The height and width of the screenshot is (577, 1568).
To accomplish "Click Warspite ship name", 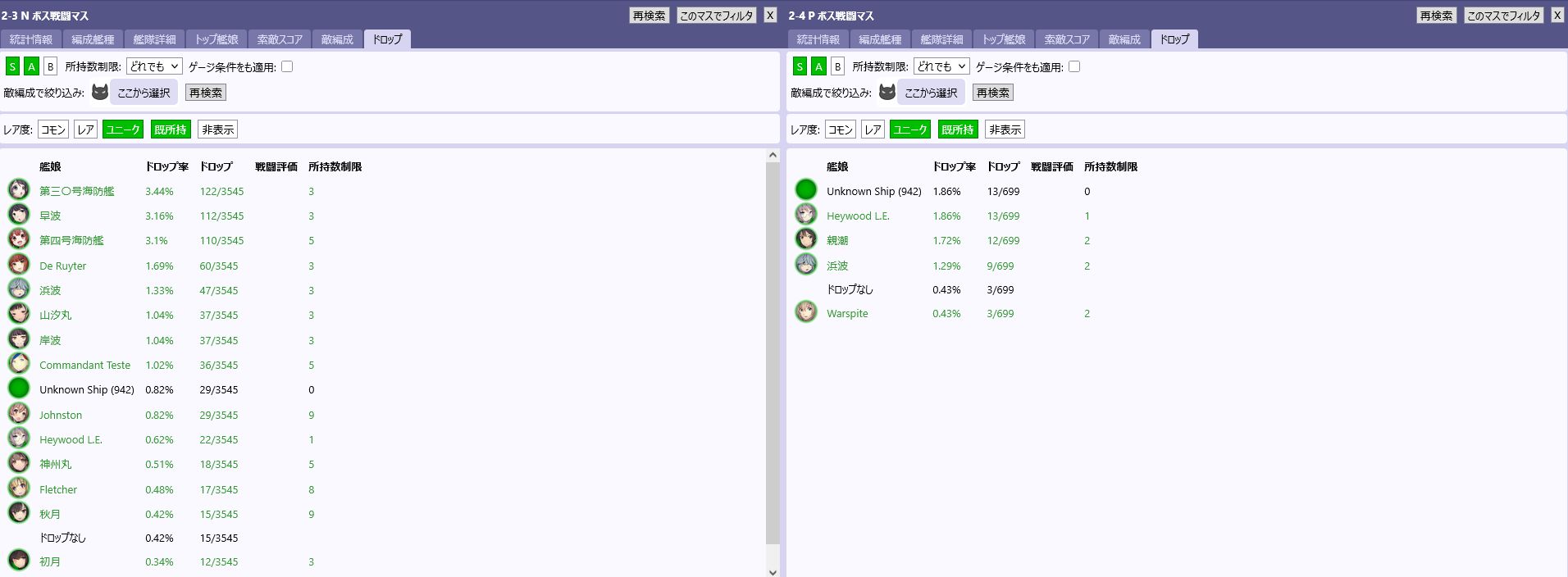I will (x=847, y=313).
